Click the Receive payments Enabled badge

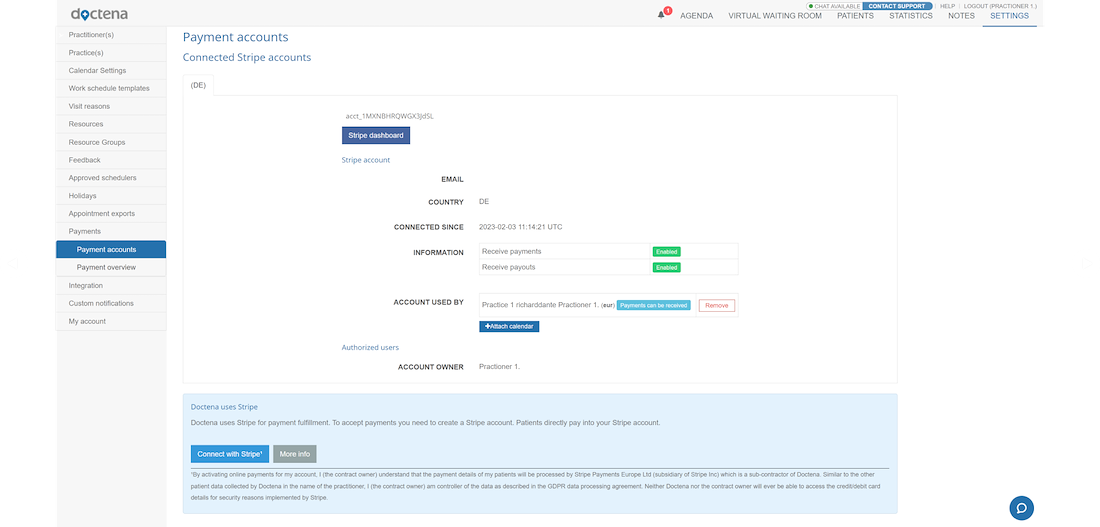(666, 251)
